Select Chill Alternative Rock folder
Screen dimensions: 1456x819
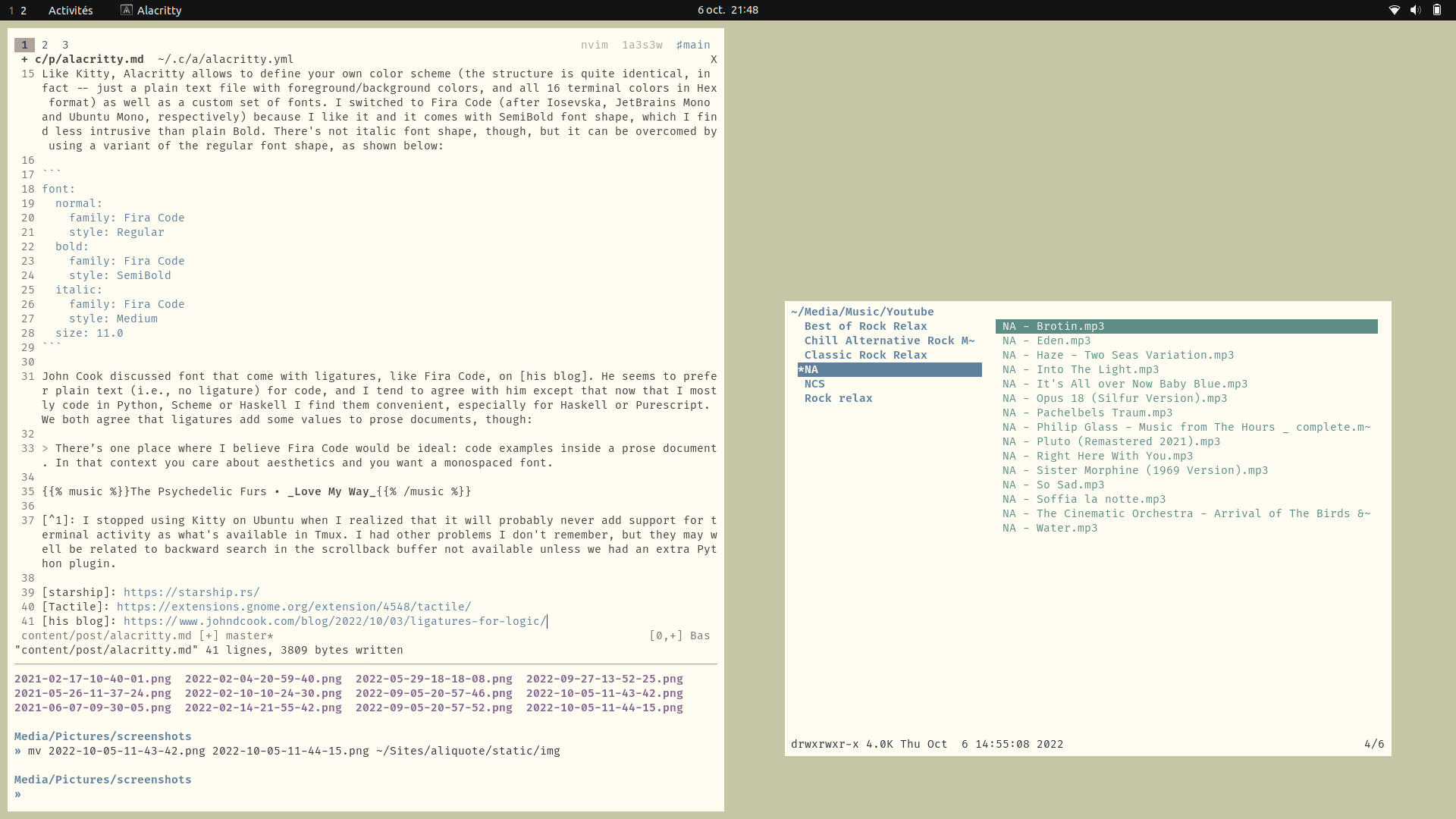(x=889, y=340)
